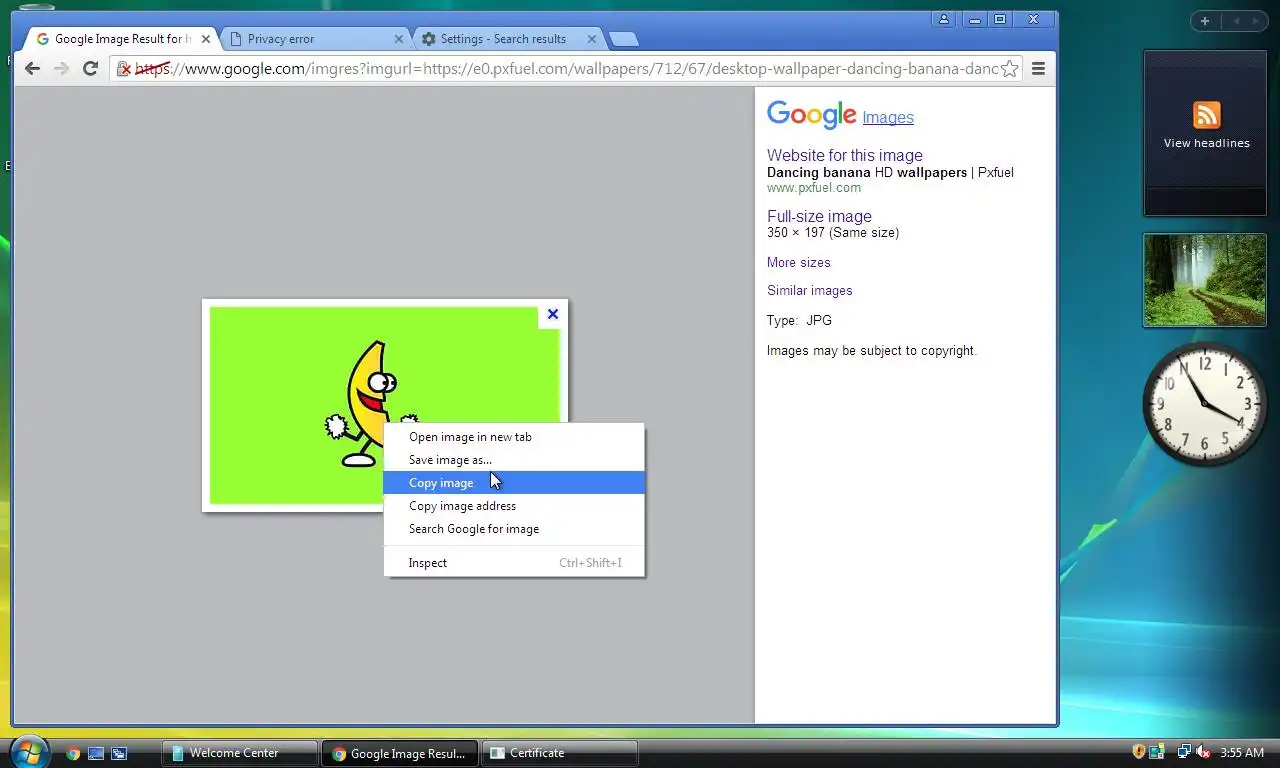Choose Save image as... from context menu

point(514,460)
